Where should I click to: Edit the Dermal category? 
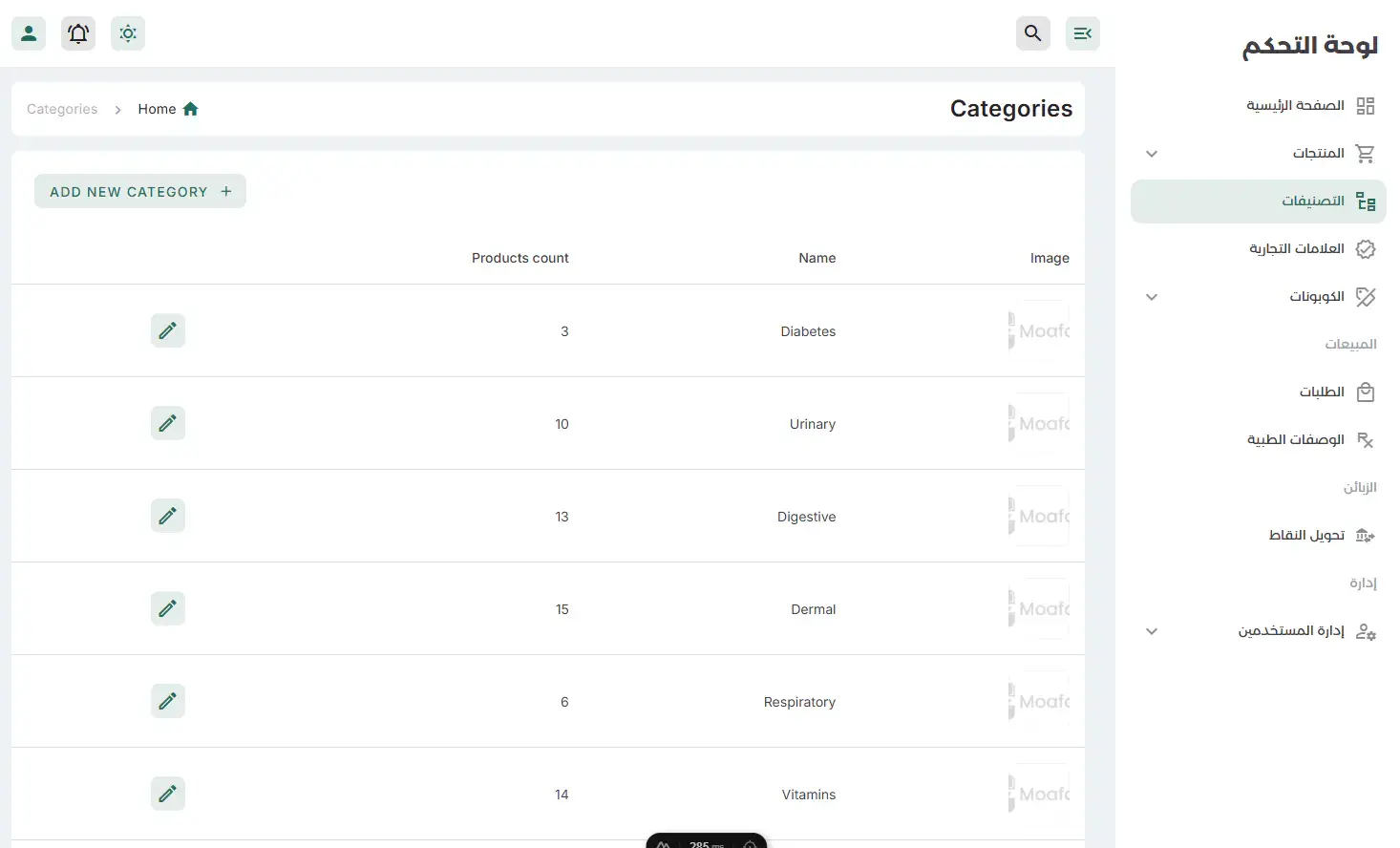pos(168,608)
